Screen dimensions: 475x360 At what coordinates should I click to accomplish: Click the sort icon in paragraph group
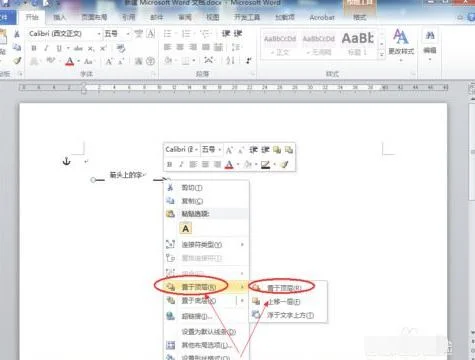(x=230, y=61)
